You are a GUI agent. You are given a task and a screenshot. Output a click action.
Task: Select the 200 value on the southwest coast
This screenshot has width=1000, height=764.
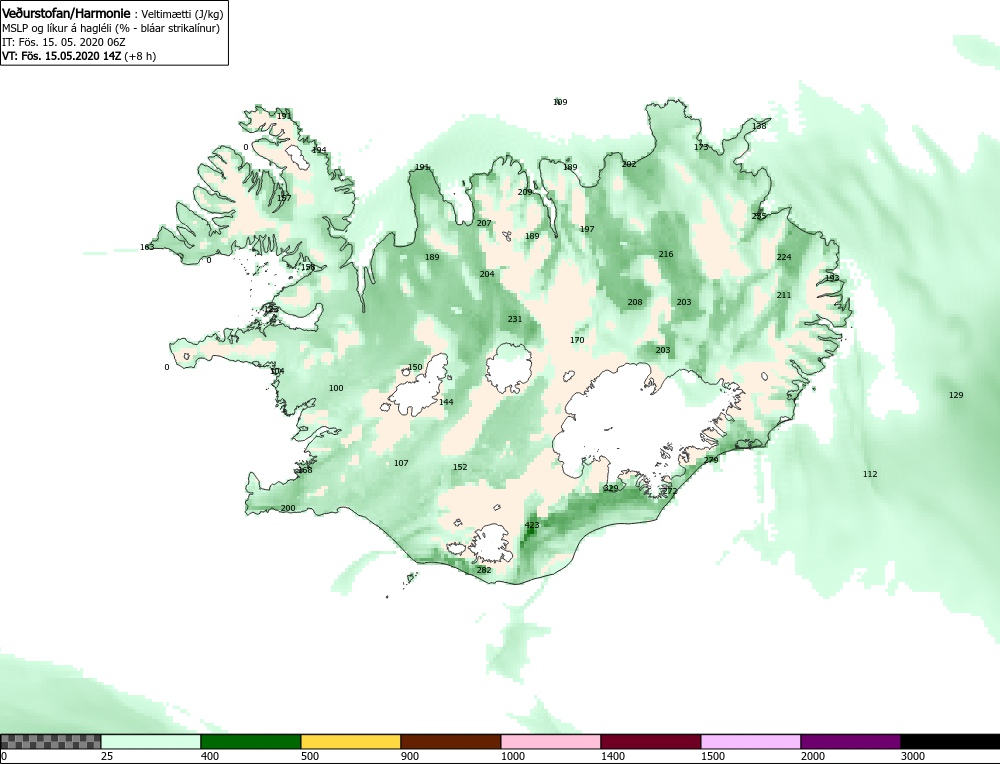click(x=288, y=508)
